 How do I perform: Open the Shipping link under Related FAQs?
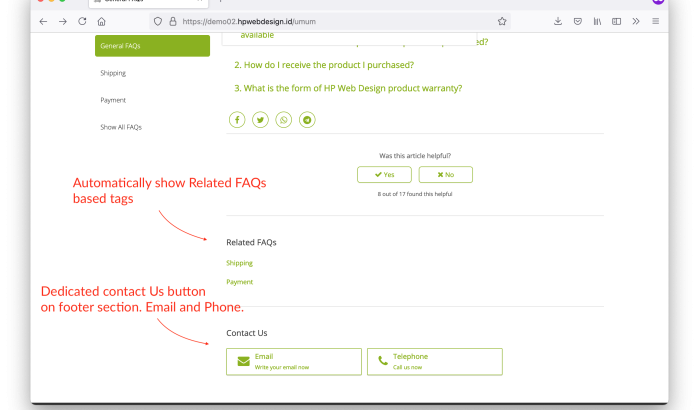point(239,263)
